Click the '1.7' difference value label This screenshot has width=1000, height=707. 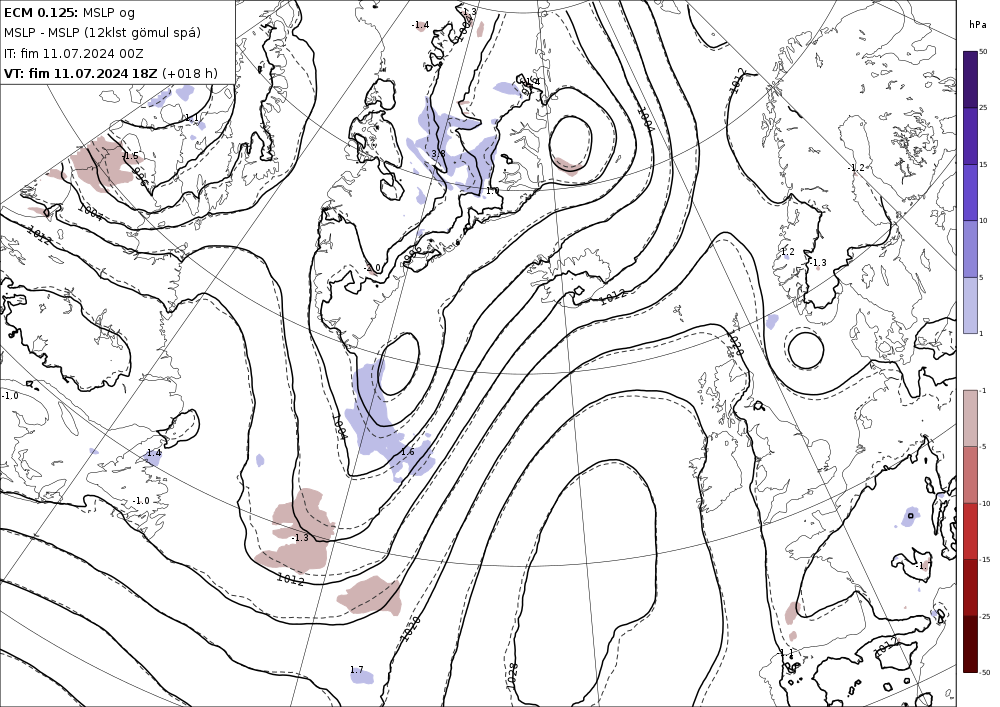(357, 669)
